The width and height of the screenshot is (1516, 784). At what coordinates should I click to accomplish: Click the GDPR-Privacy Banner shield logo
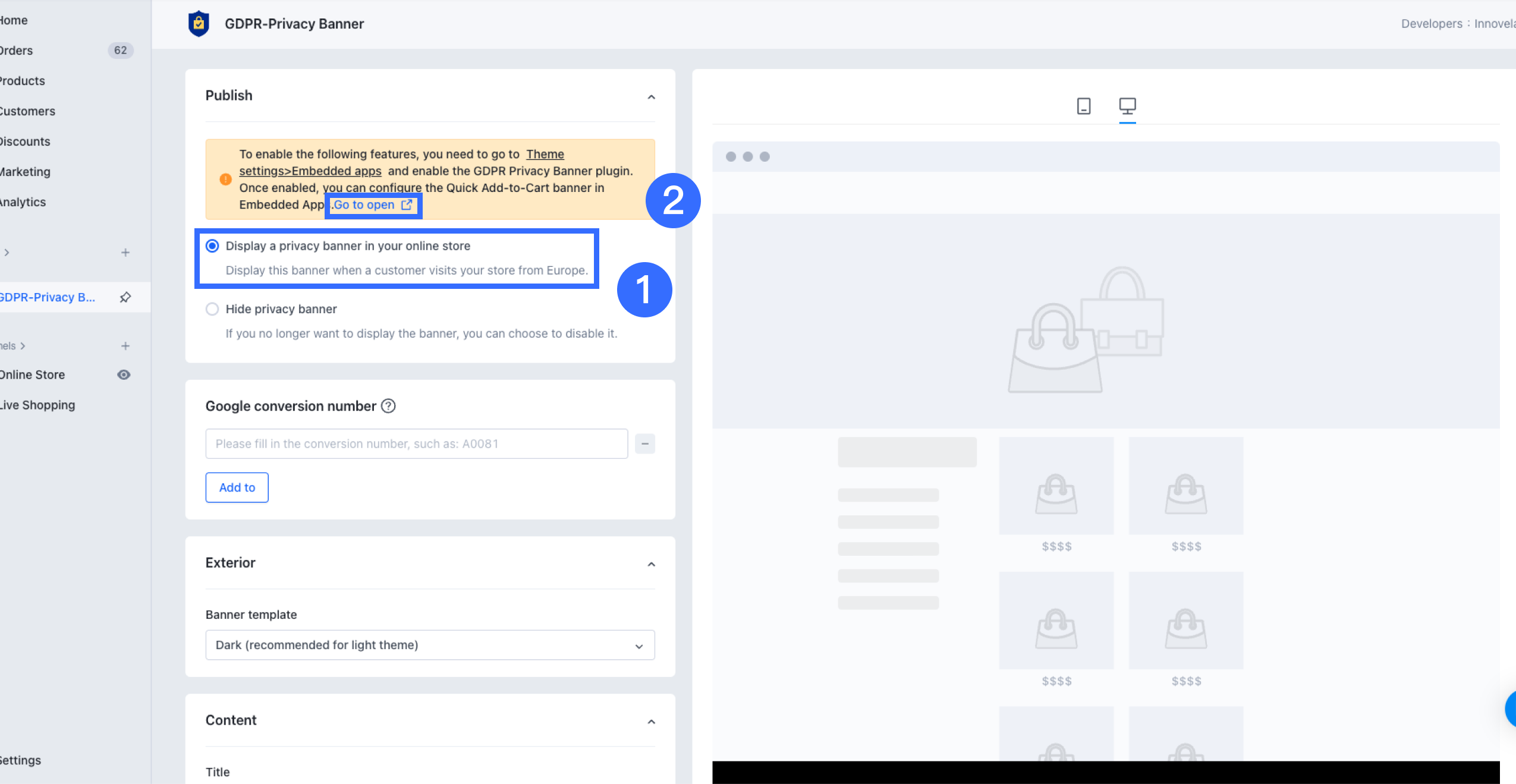199,24
